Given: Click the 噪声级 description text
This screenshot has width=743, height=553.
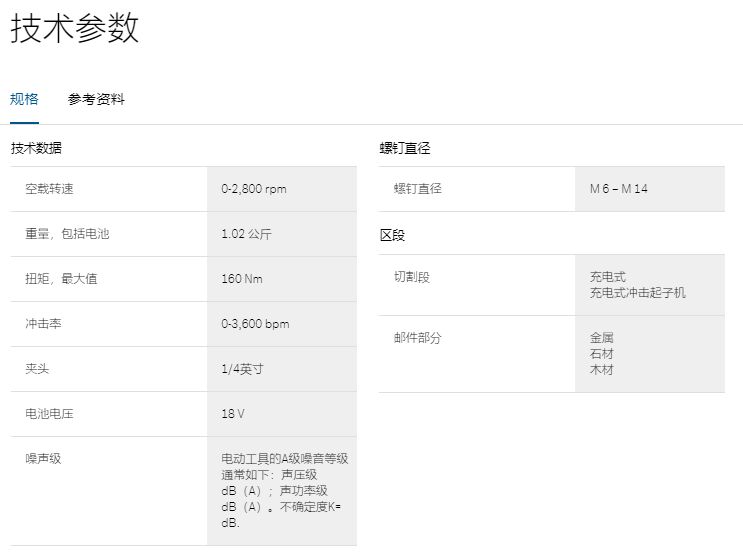Looking at the screenshot, I should tap(284, 490).
